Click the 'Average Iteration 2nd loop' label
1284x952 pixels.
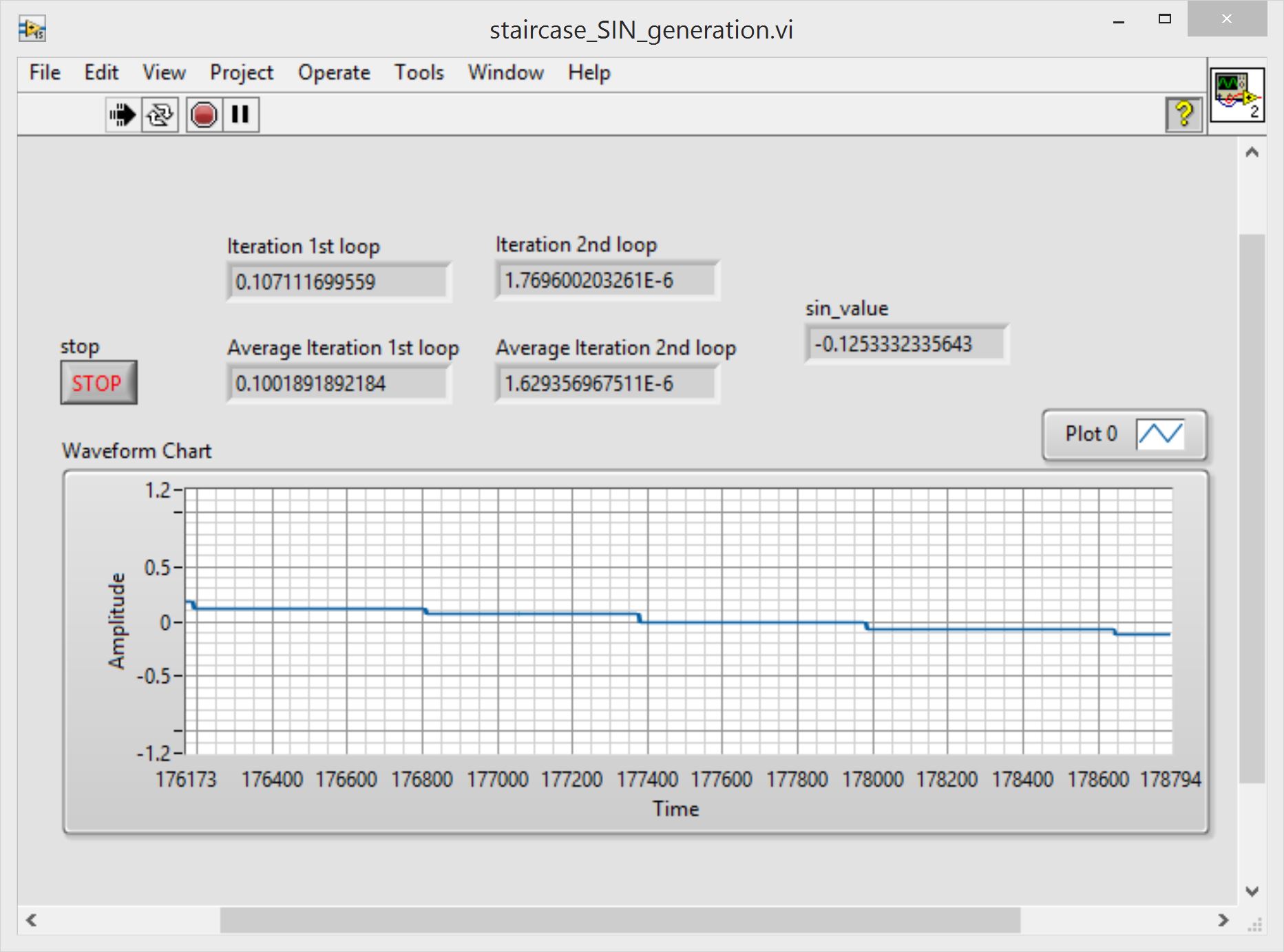click(x=616, y=348)
